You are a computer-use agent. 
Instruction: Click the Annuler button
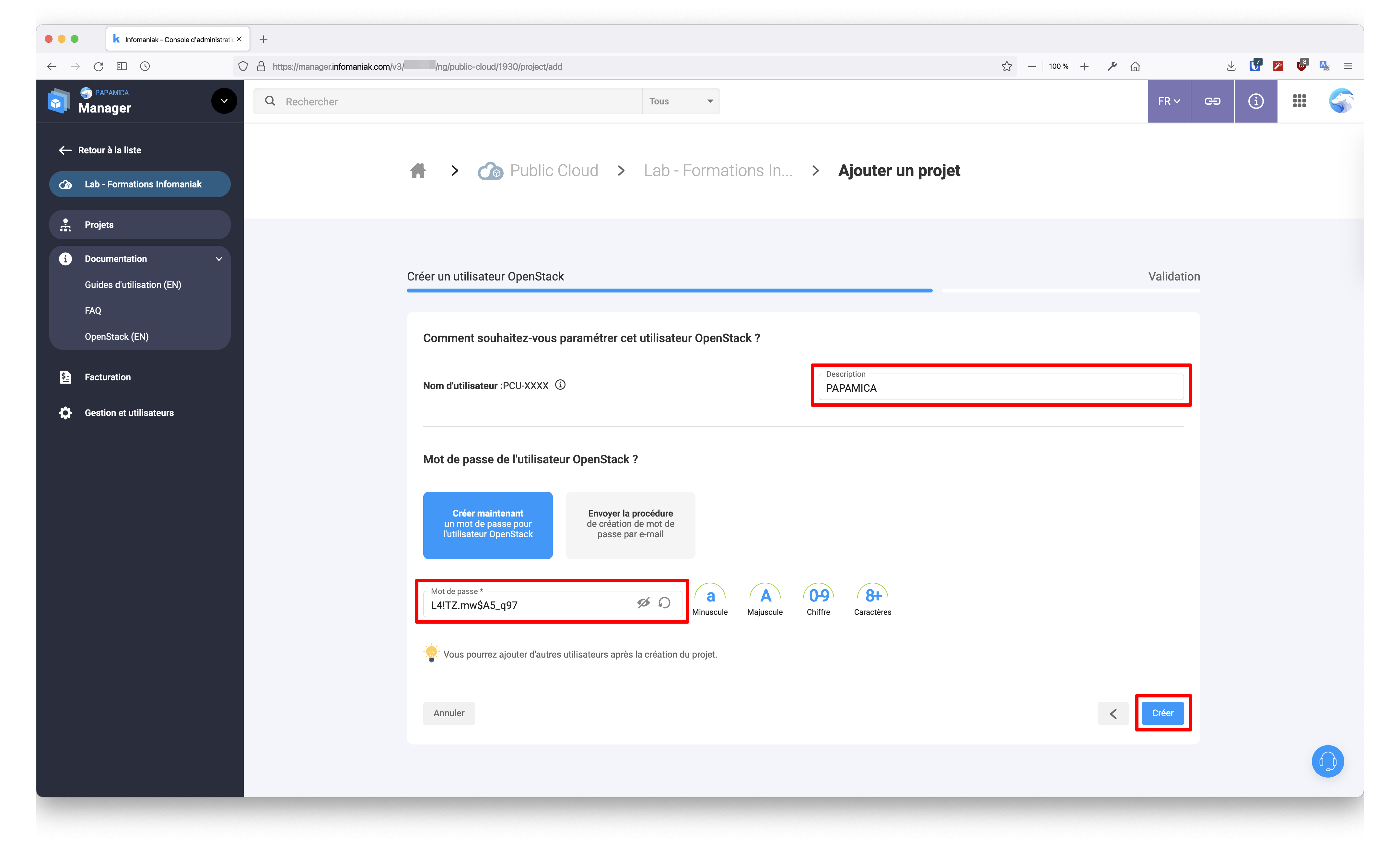click(448, 713)
